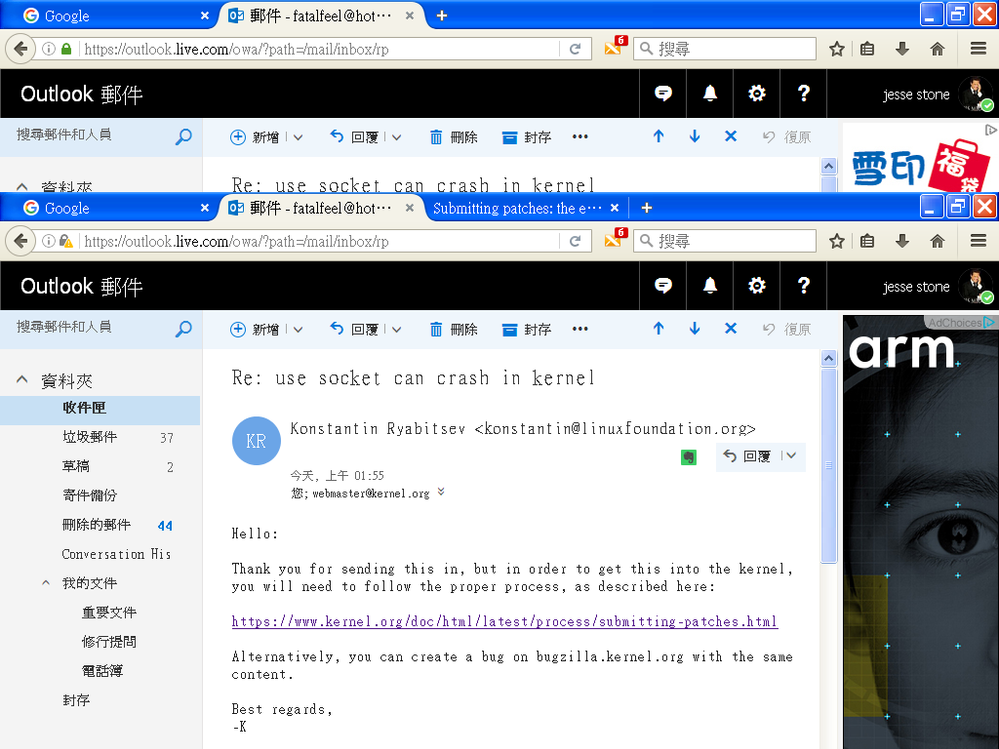
Task: Click back arrow in front window browser
Action: click(20, 241)
